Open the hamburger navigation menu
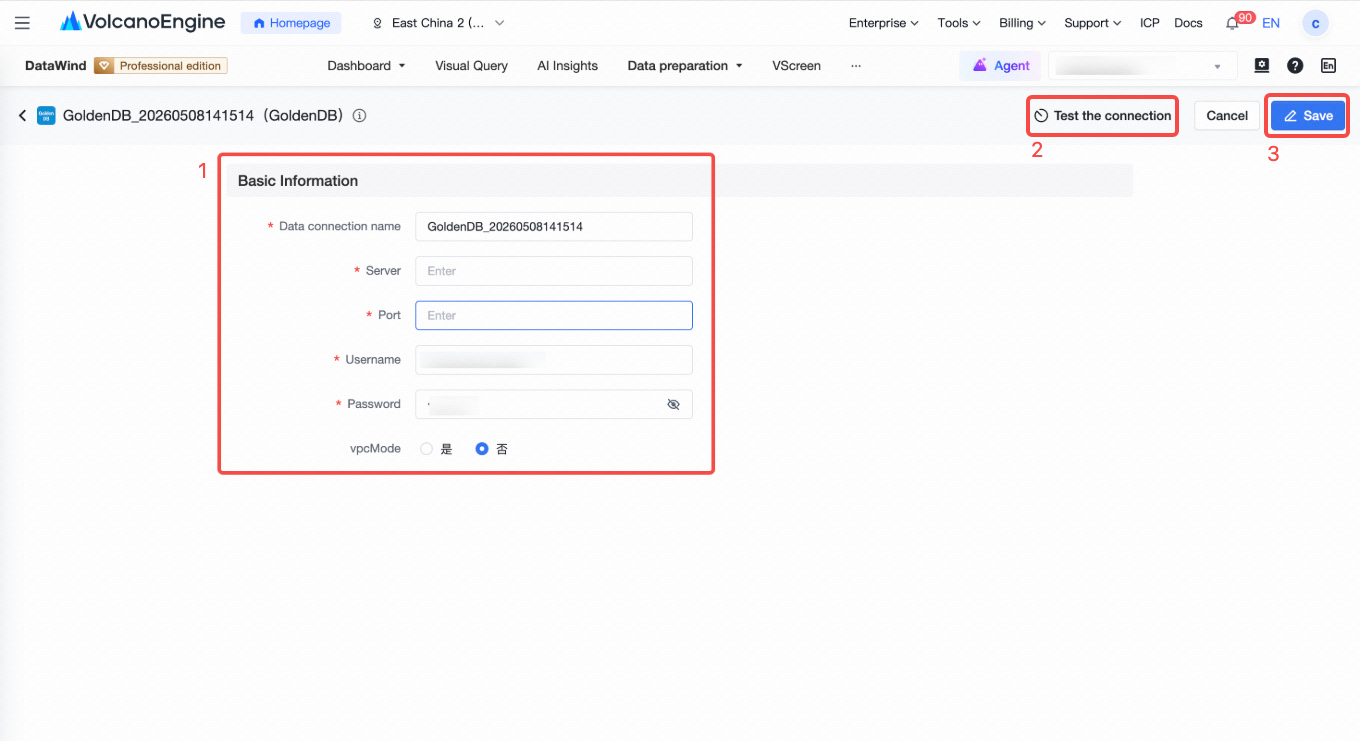 pos(22,23)
